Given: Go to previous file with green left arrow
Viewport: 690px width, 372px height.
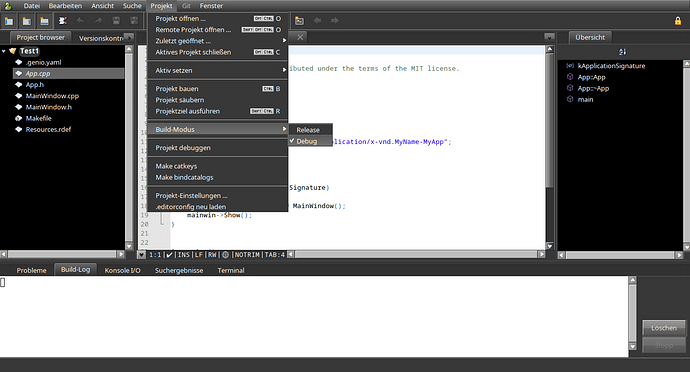Looking at the screenshot, I should (x=317, y=21).
